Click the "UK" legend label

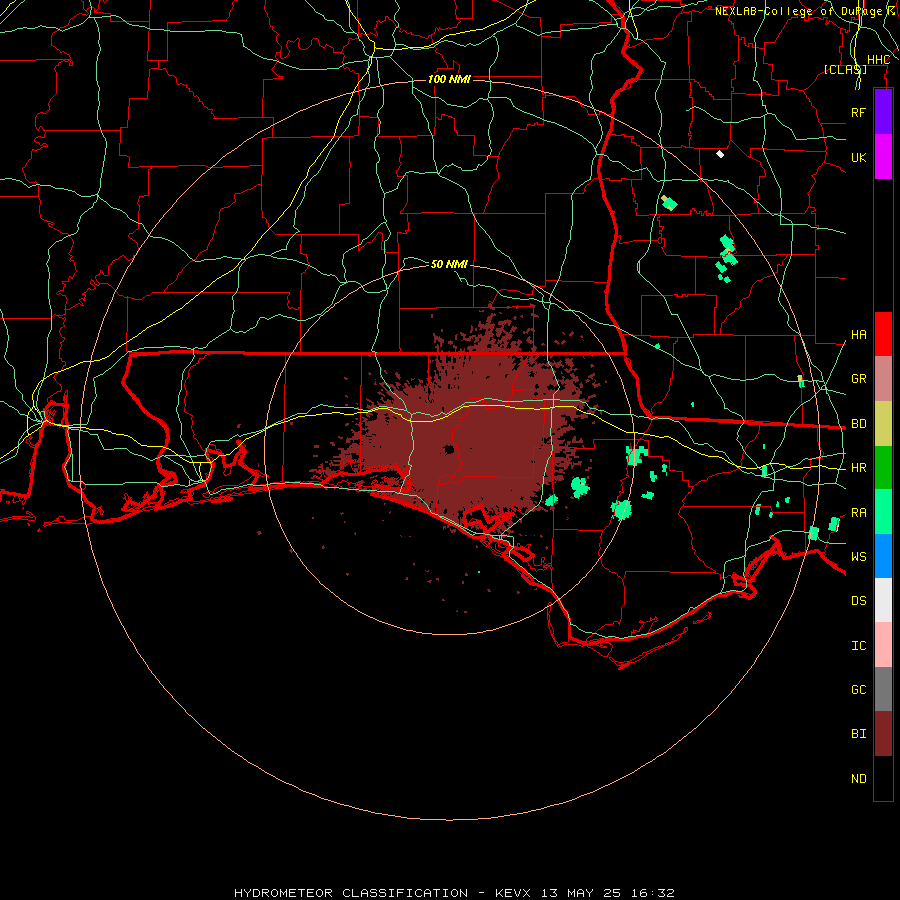[x=859, y=157]
